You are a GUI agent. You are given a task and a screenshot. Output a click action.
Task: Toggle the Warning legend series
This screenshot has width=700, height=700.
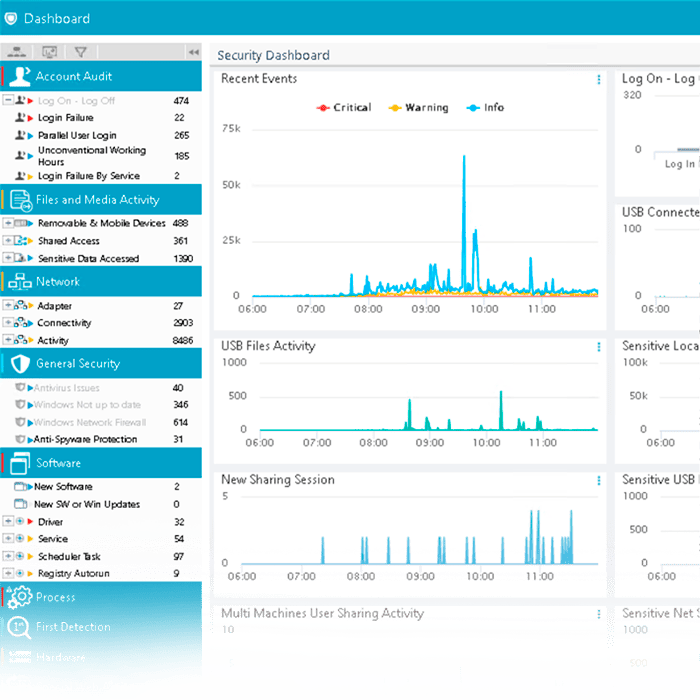pos(418,108)
